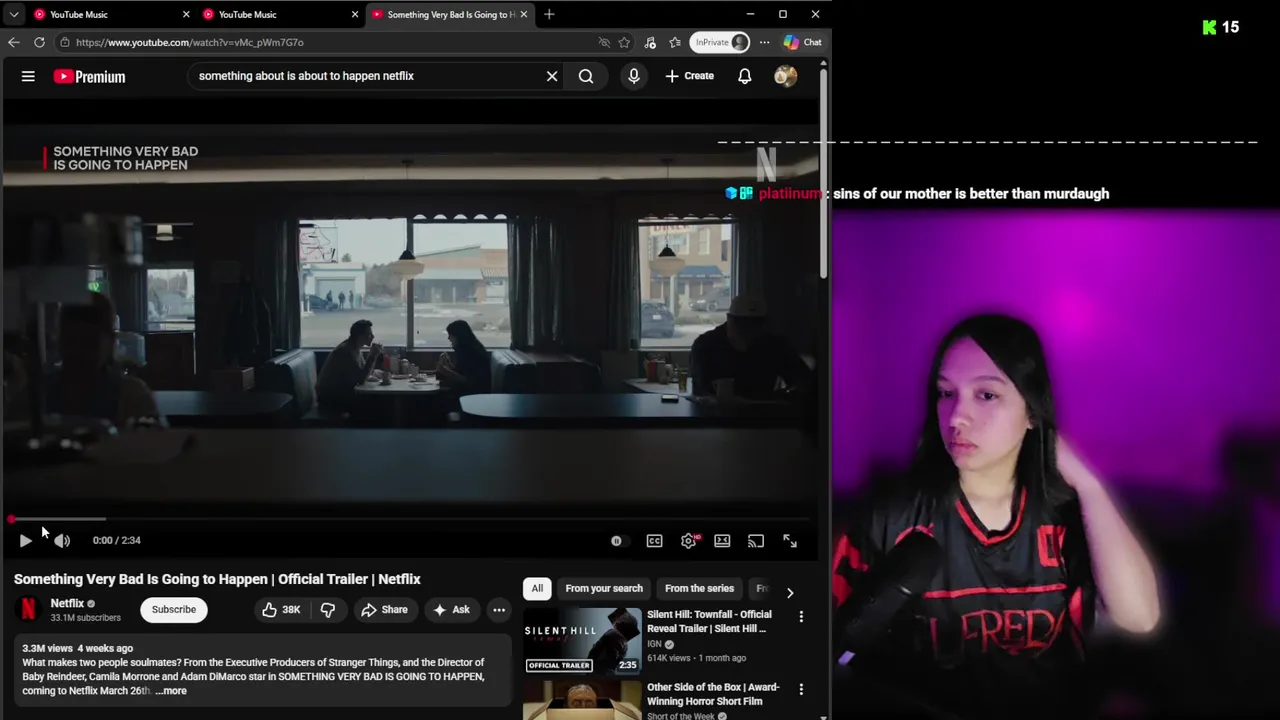Open Silent Hill: Townfall video title
The width and height of the screenshot is (1280, 720).
(x=709, y=622)
